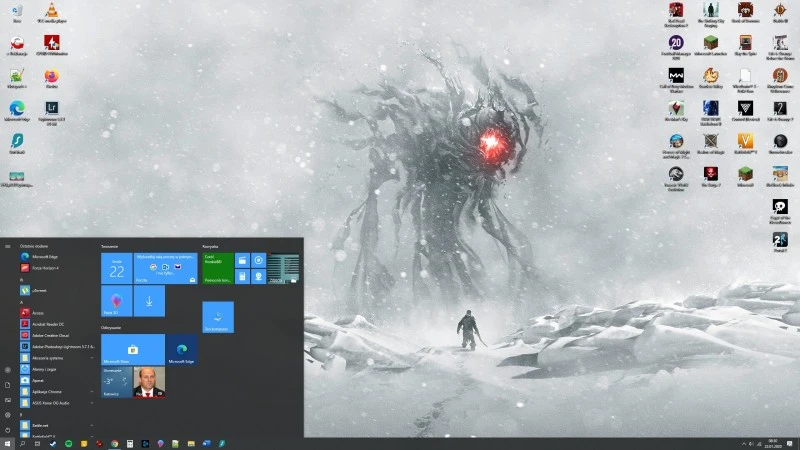The width and height of the screenshot is (800, 450).
Task: Launch the Firefox desktop shortcut
Action: point(52,78)
